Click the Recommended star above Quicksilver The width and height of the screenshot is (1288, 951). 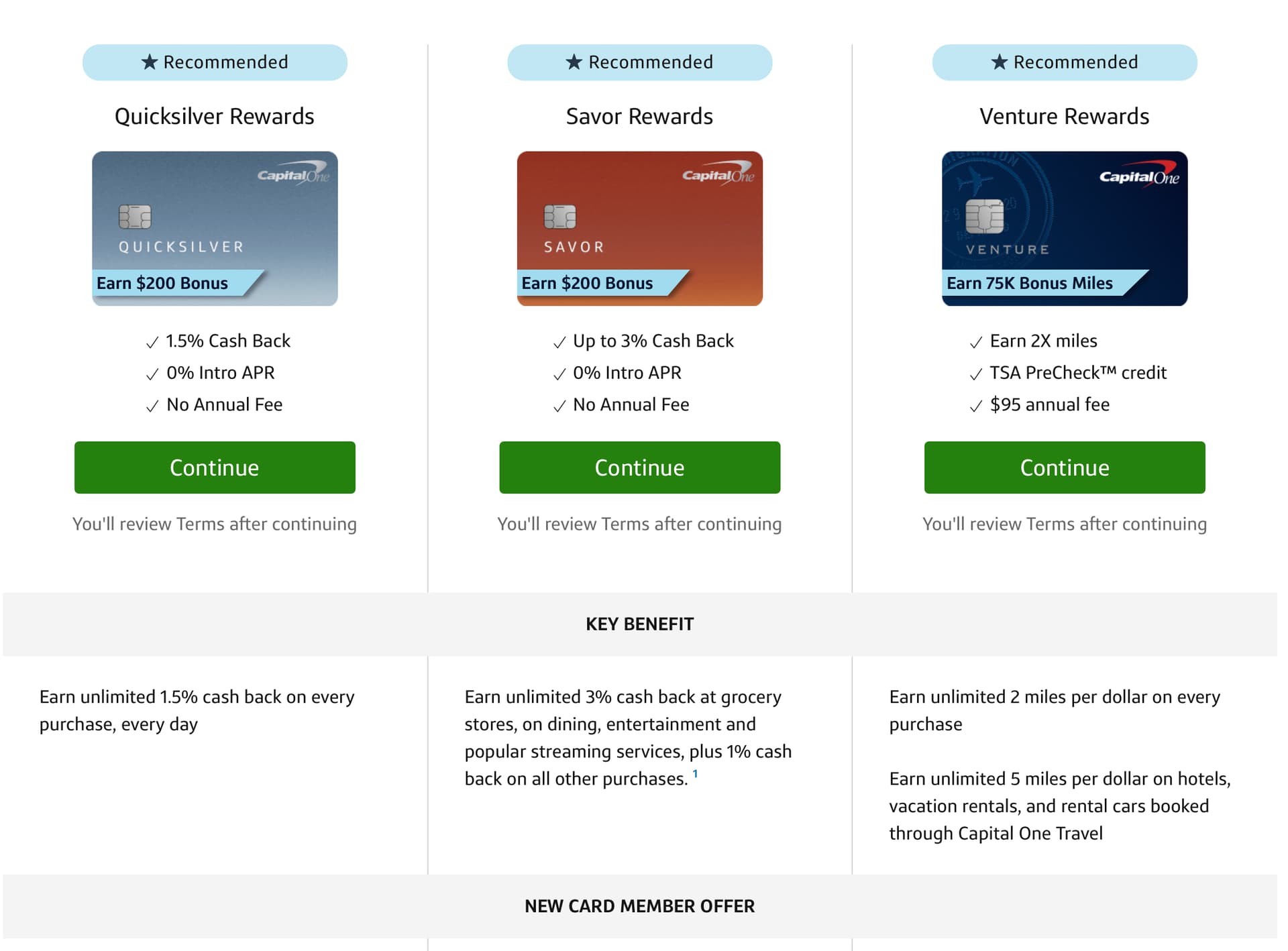tap(150, 62)
